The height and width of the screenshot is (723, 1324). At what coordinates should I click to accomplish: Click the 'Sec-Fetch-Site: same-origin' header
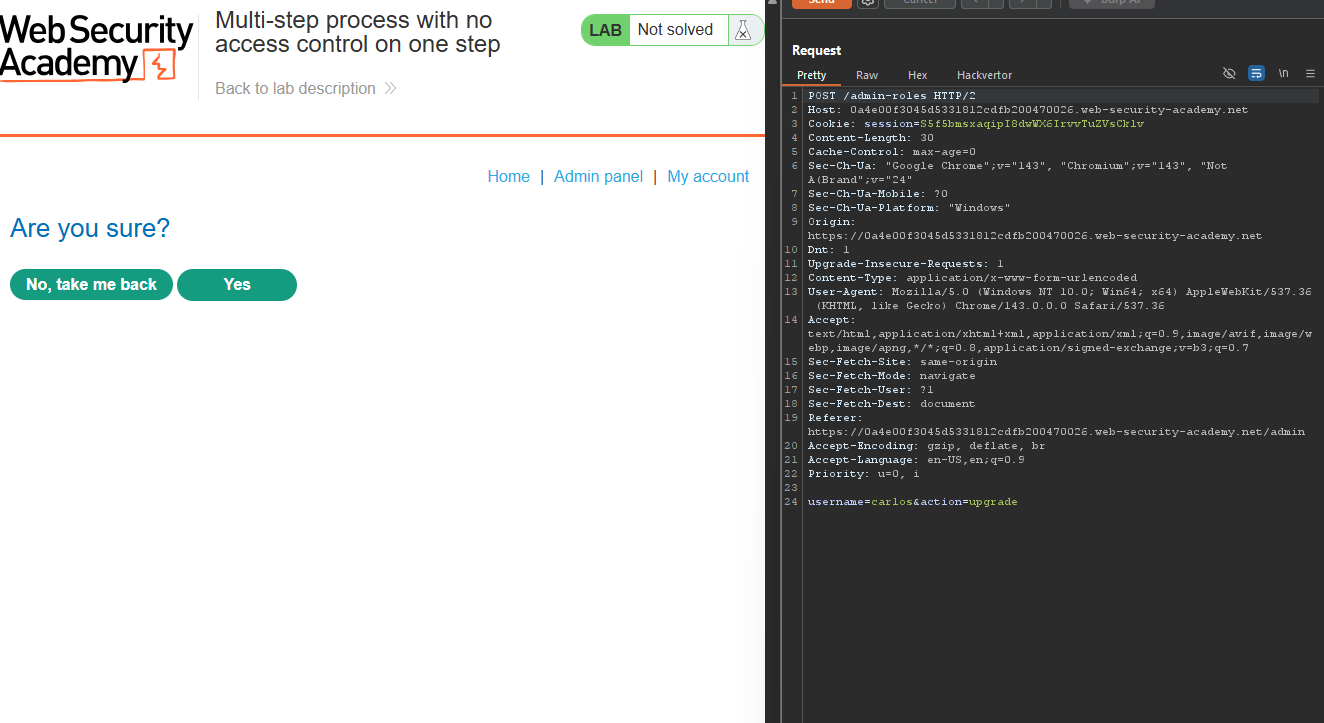902,362
